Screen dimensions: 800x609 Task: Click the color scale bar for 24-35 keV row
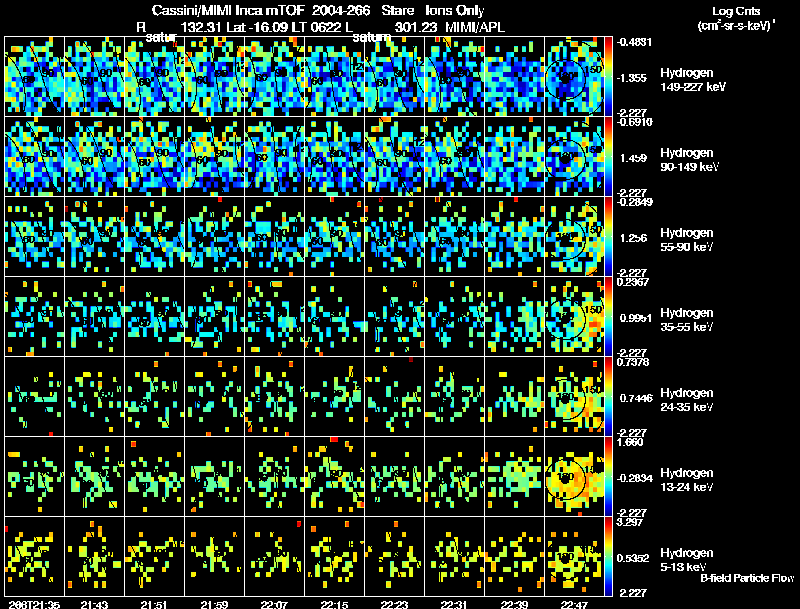click(x=608, y=396)
